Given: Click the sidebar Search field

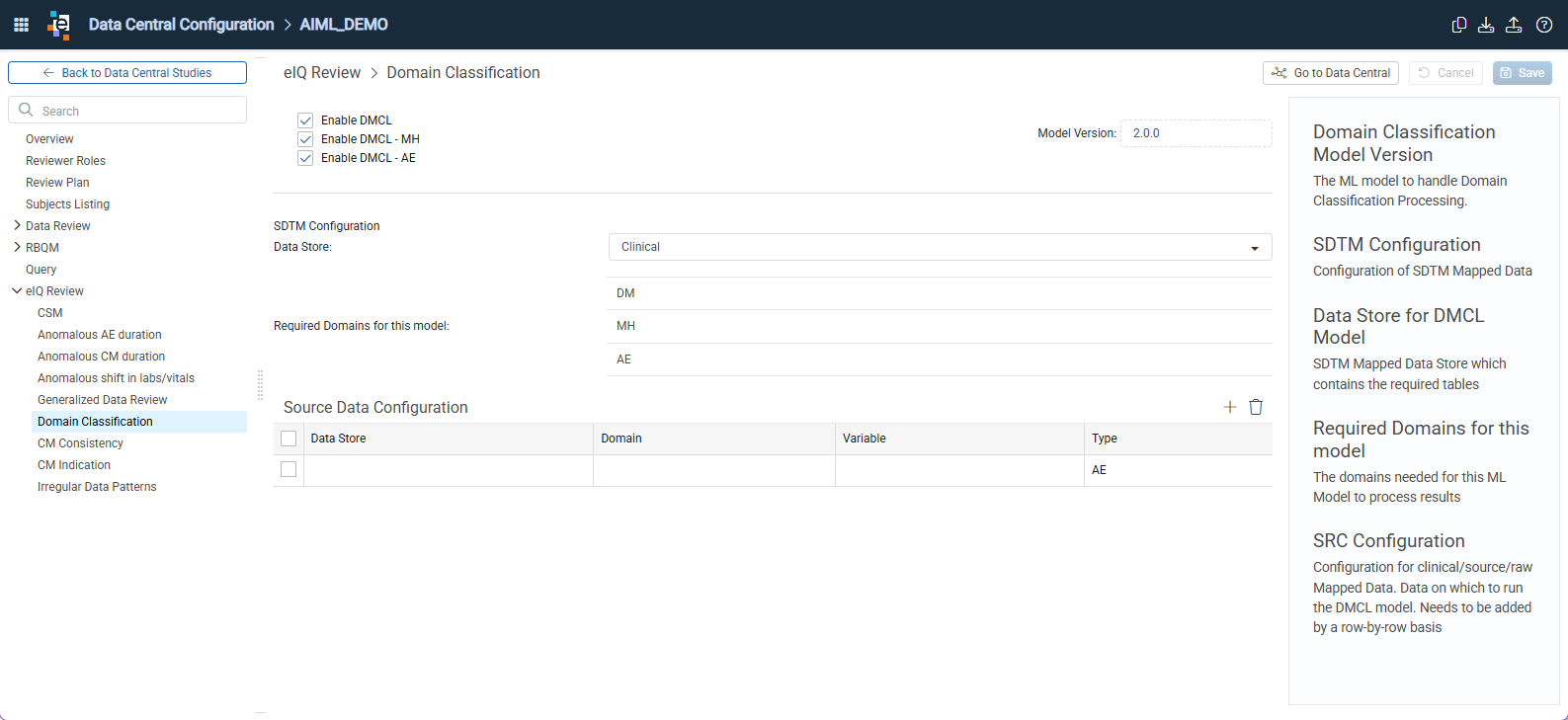Looking at the screenshot, I should 127,110.
